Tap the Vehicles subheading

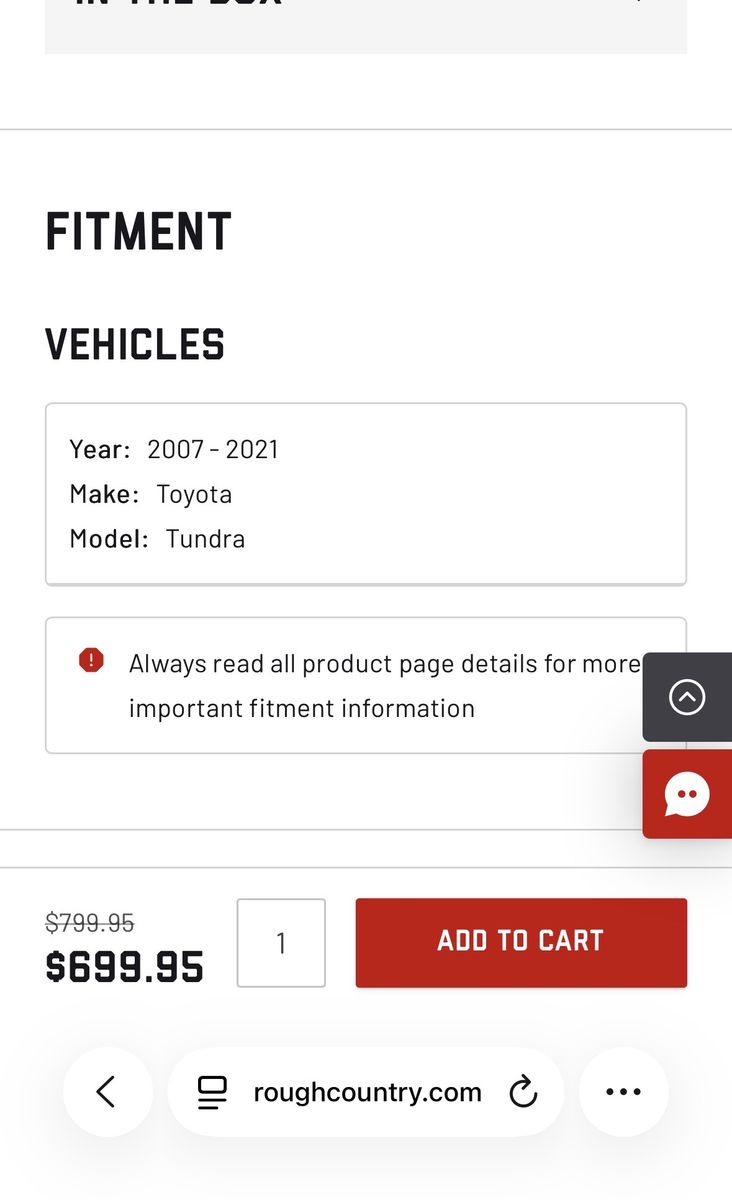(135, 345)
